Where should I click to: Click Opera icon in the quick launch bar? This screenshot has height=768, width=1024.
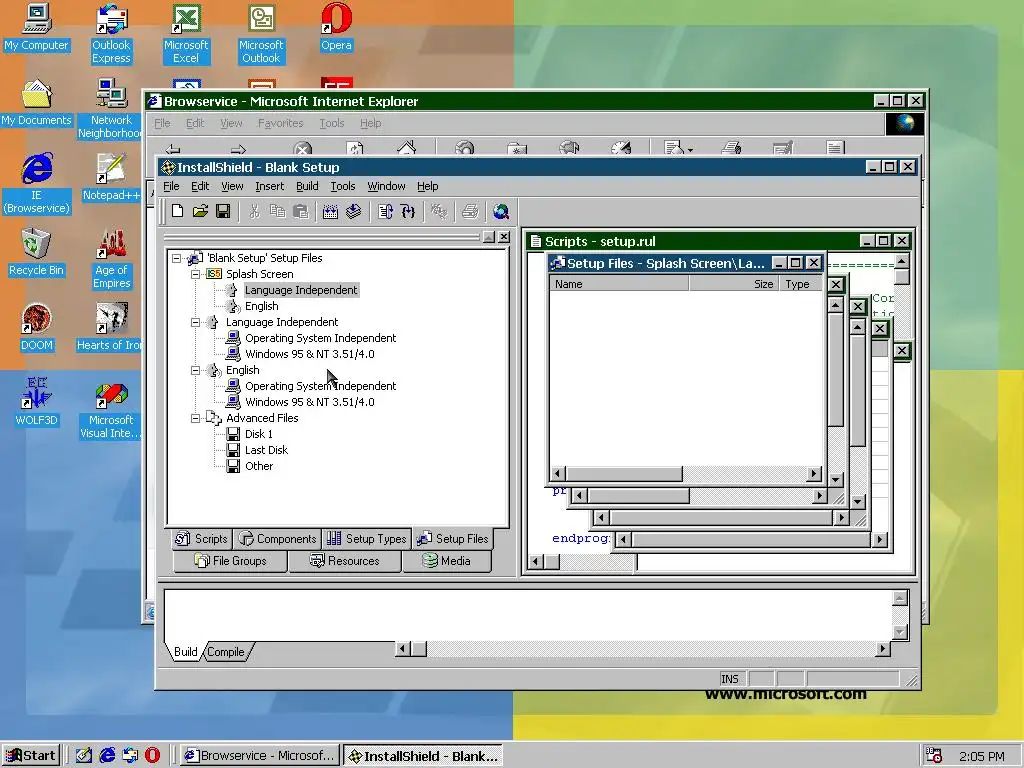(x=152, y=756)
